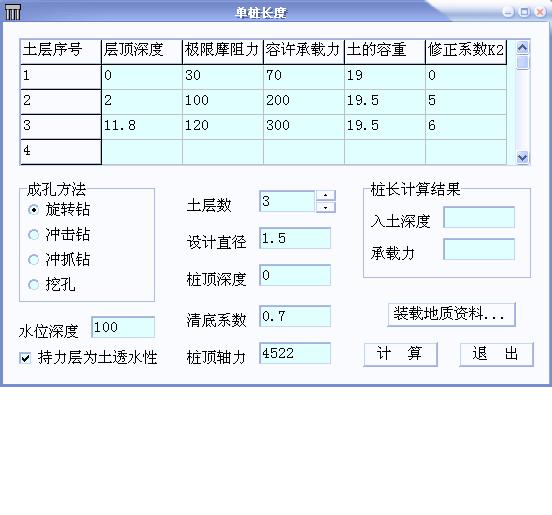Click the 水位深度 input field
Viewport: 552px width, 515px height.
click(x=123, y=327)
